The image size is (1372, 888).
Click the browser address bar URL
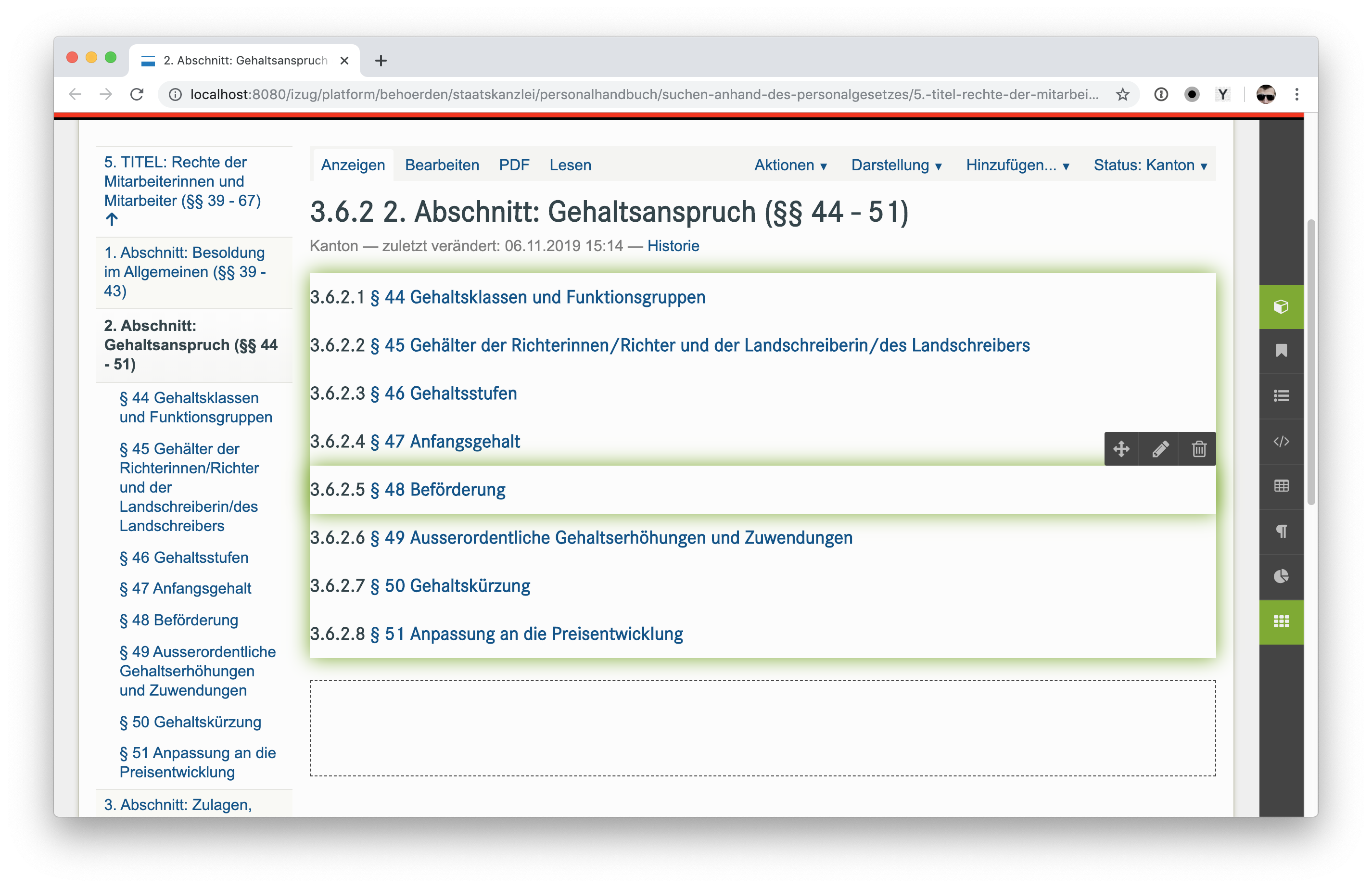point(645,94)
